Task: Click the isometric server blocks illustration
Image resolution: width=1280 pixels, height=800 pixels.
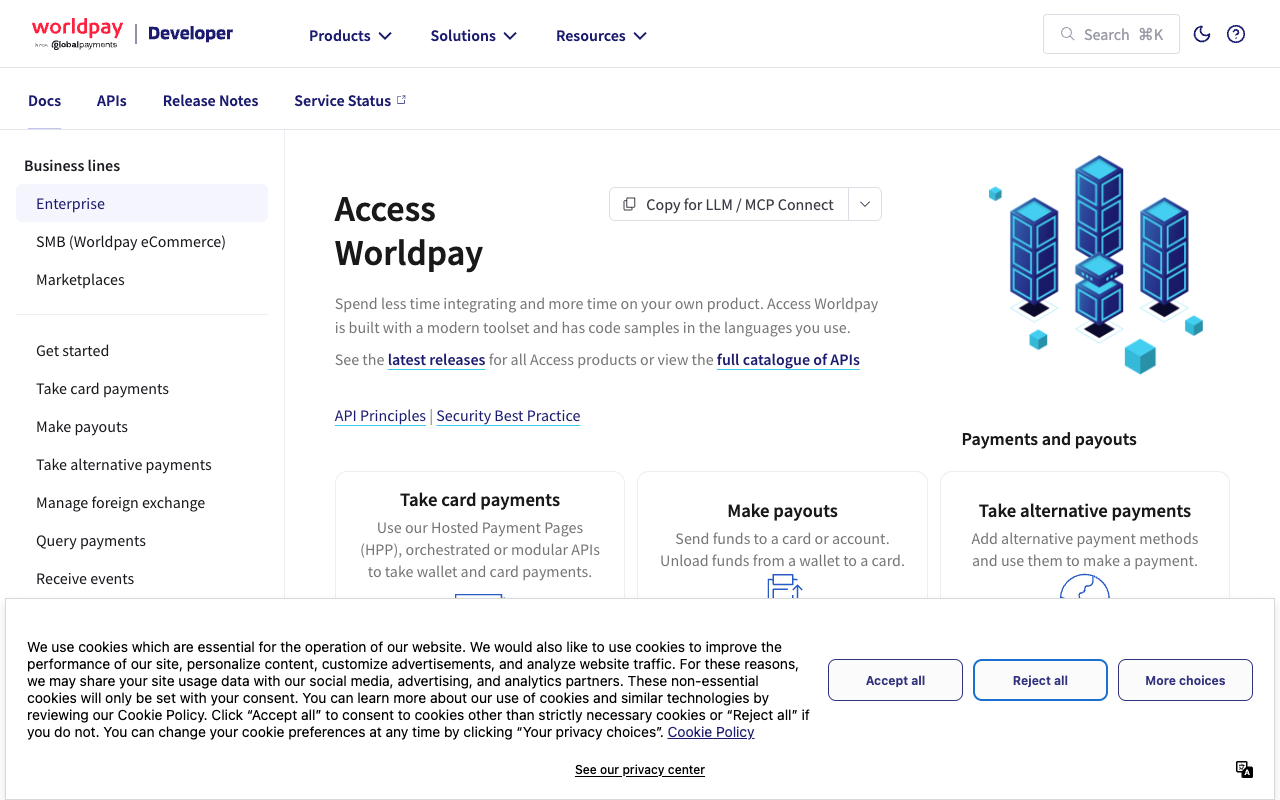Action: [x=1096, y=265]
